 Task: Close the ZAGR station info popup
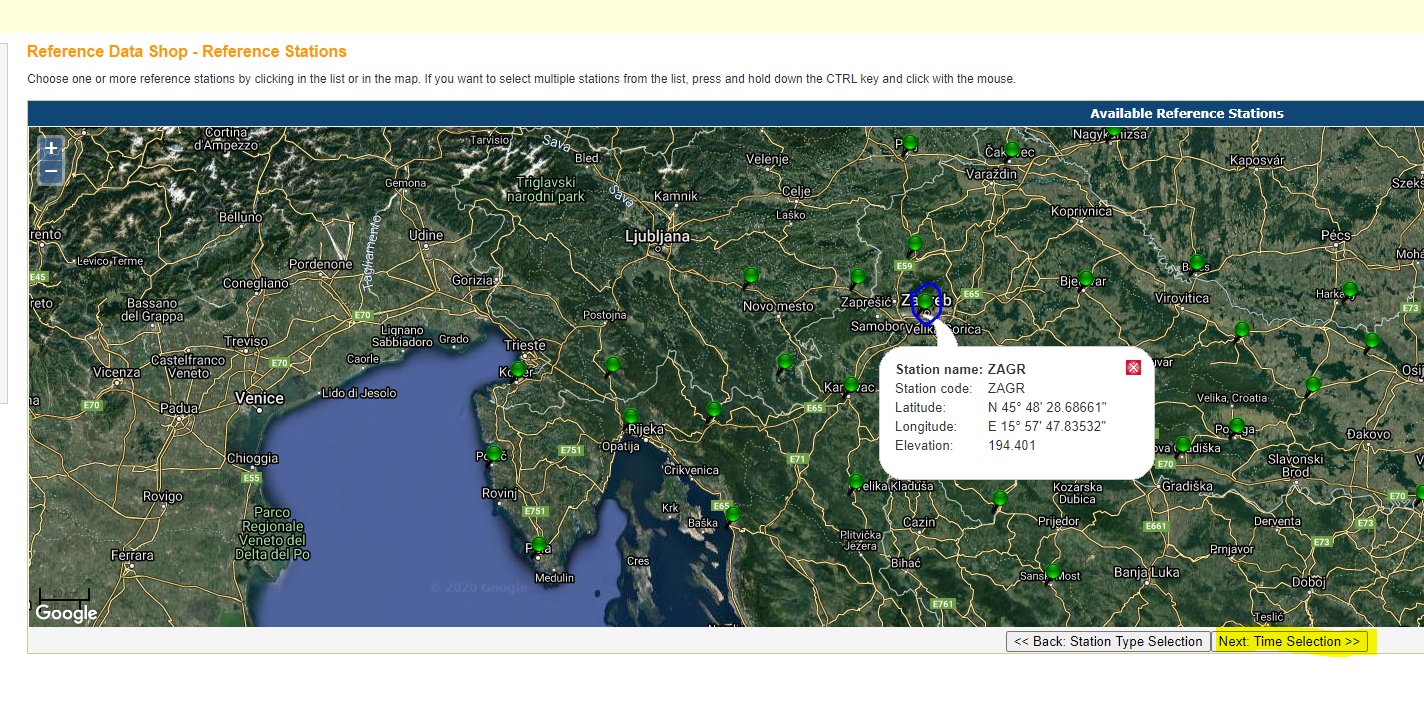tap(1133, 367)
